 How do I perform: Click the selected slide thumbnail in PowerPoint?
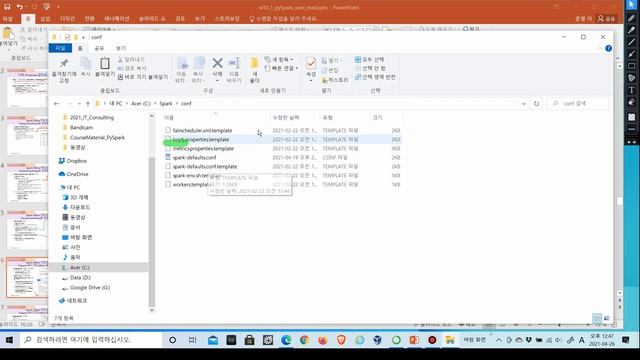(x=27, y=277)
